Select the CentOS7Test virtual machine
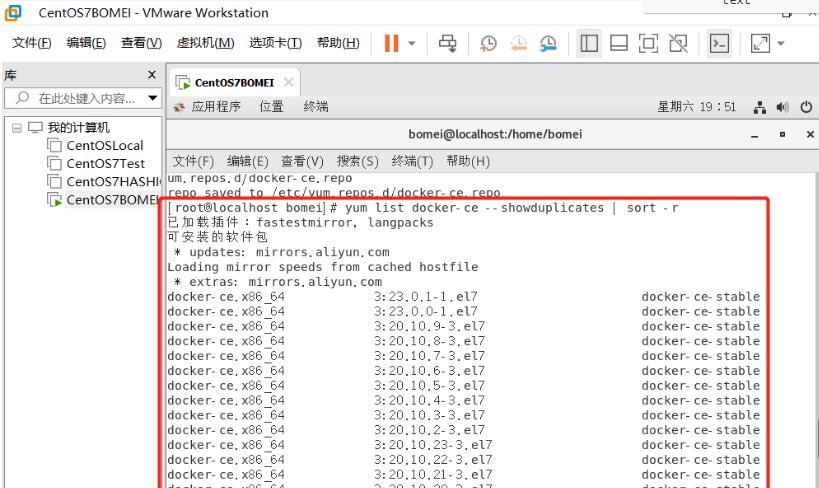819x488 pixels. 106,164
